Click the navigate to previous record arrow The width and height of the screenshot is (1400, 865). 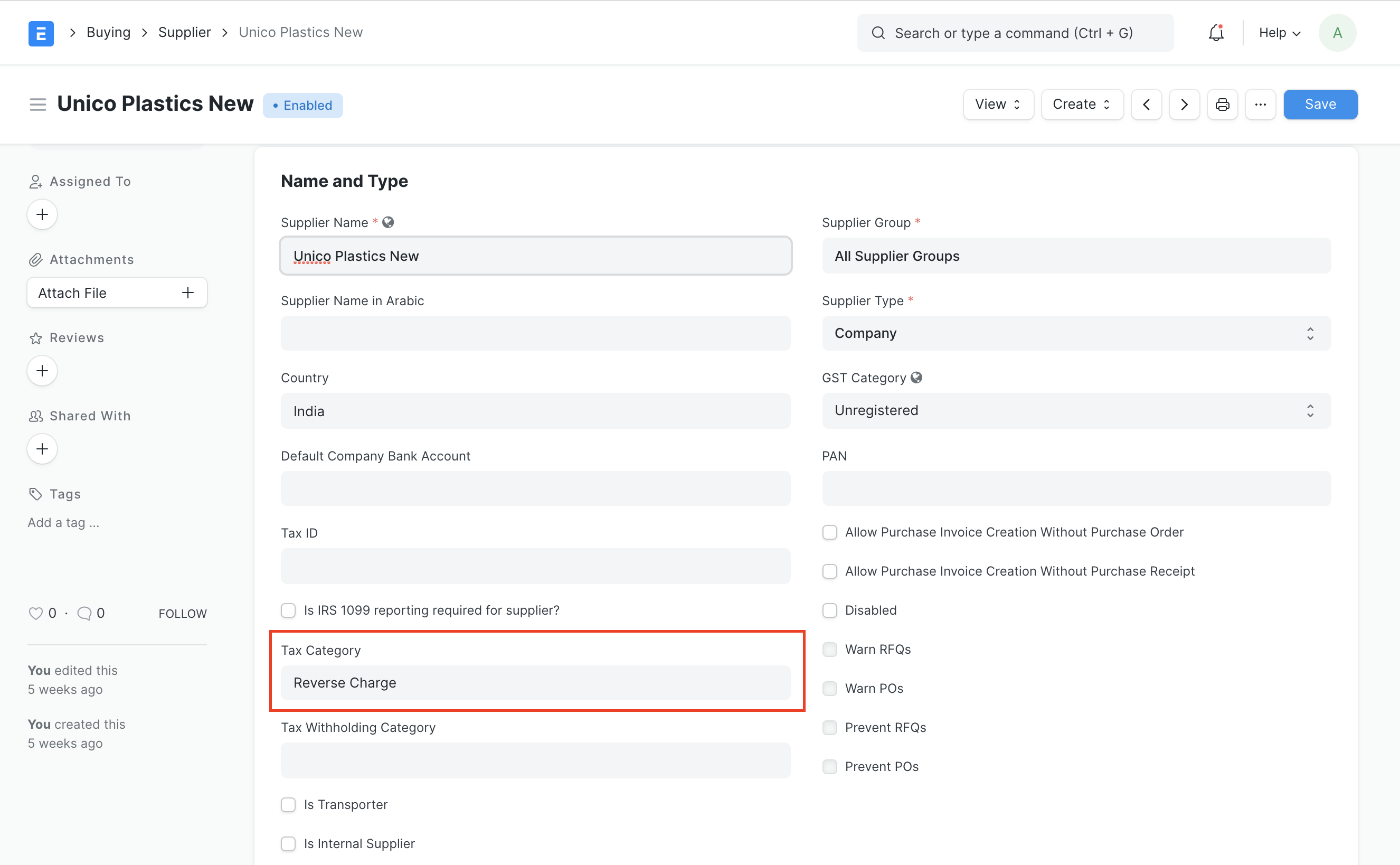pyautogui.click(x=1147, y=104)
